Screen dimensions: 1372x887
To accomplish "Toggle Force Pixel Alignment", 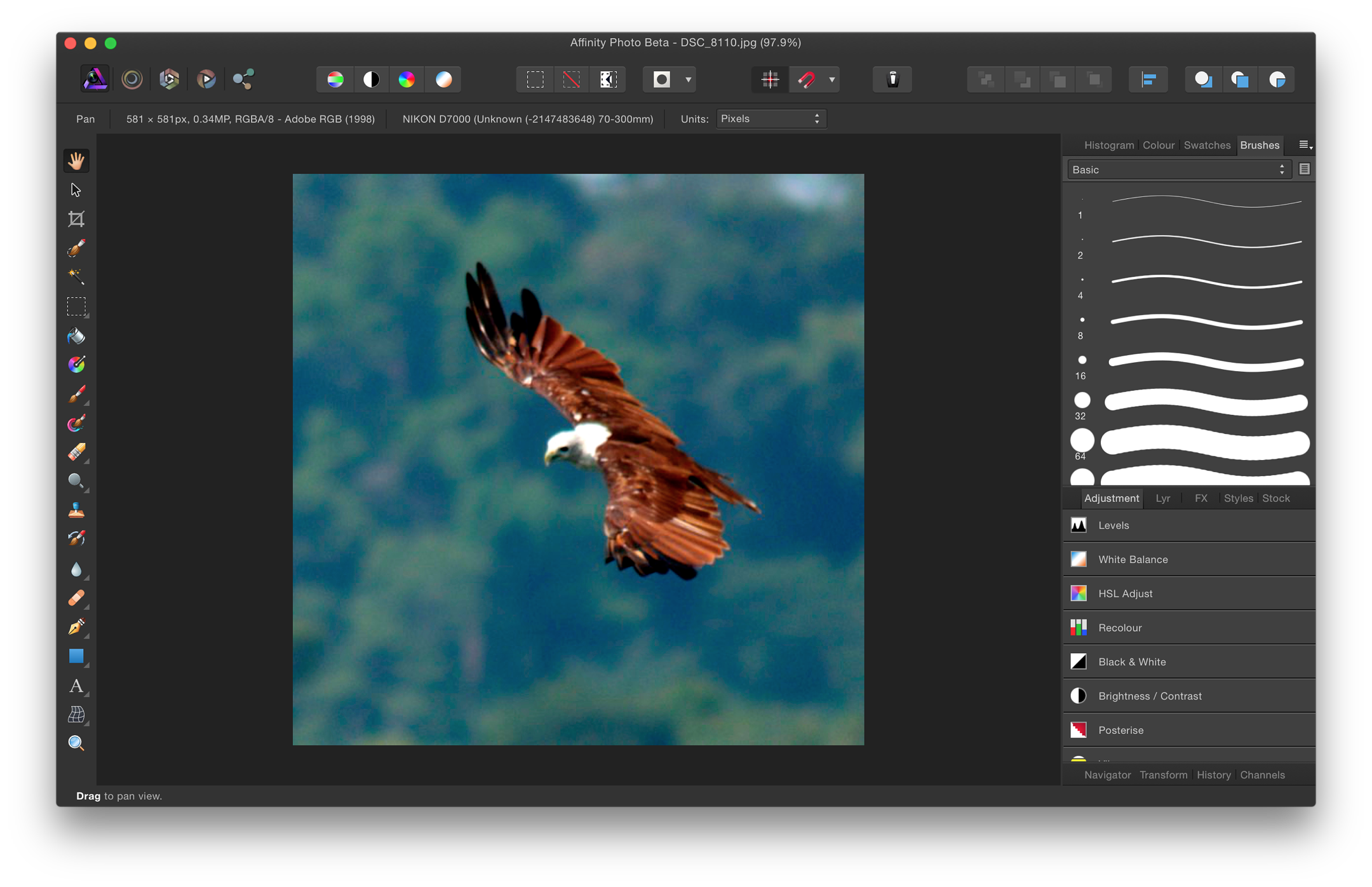I will (770, 79).
